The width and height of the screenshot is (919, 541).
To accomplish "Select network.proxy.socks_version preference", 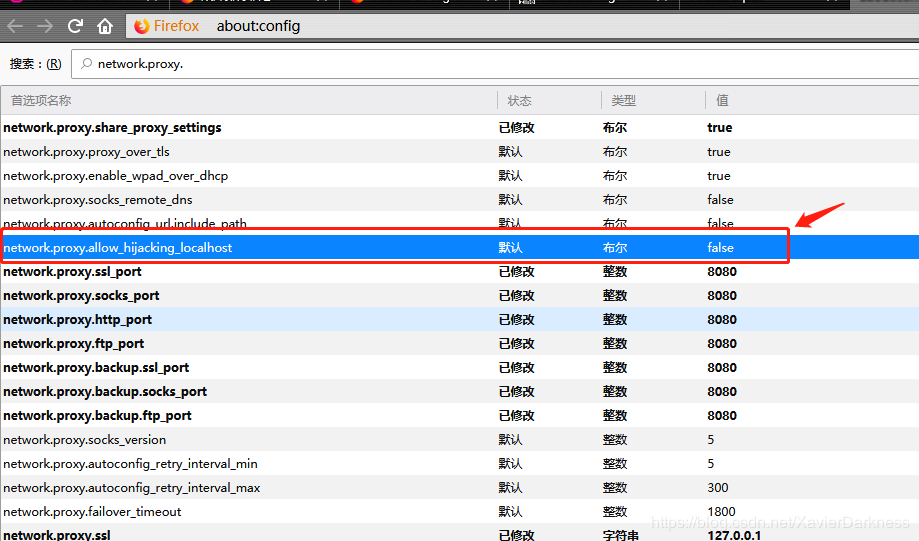I will pos(460,440).
